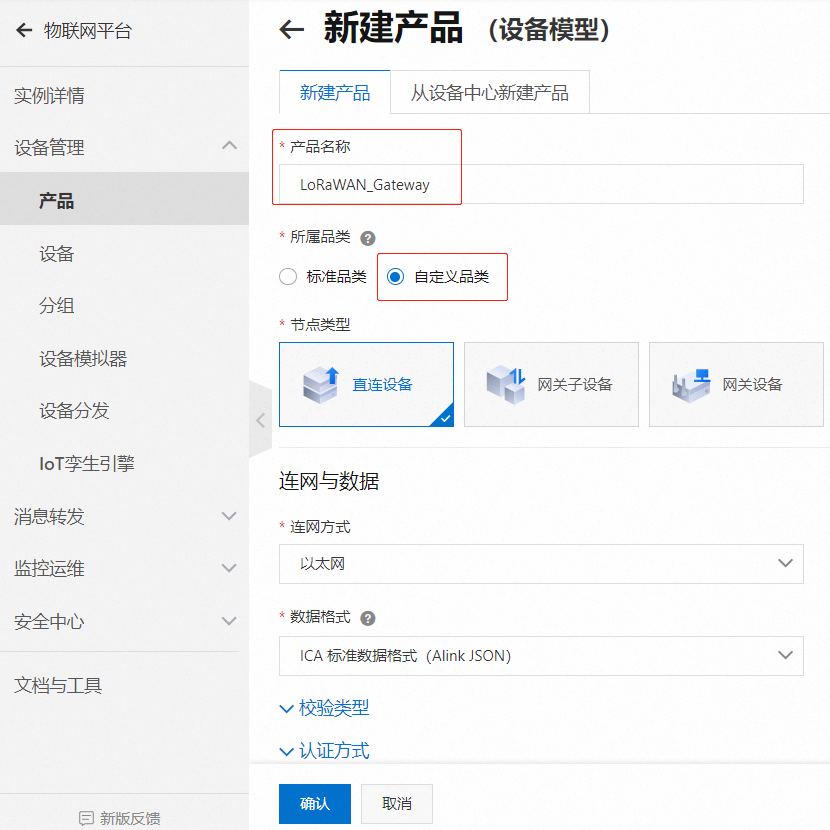Click the 网关子设备 cube icon
830x830 pixels.
(x=506, y=385)
